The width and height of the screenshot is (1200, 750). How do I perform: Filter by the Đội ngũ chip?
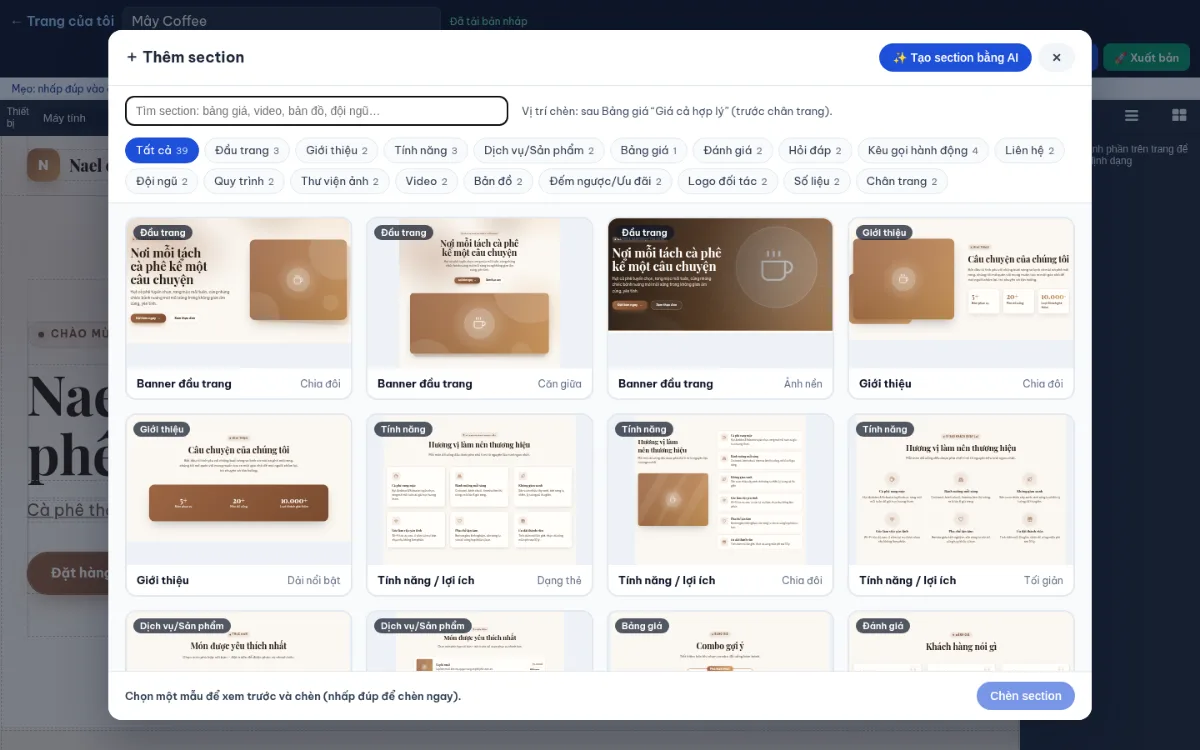(161, 182)
